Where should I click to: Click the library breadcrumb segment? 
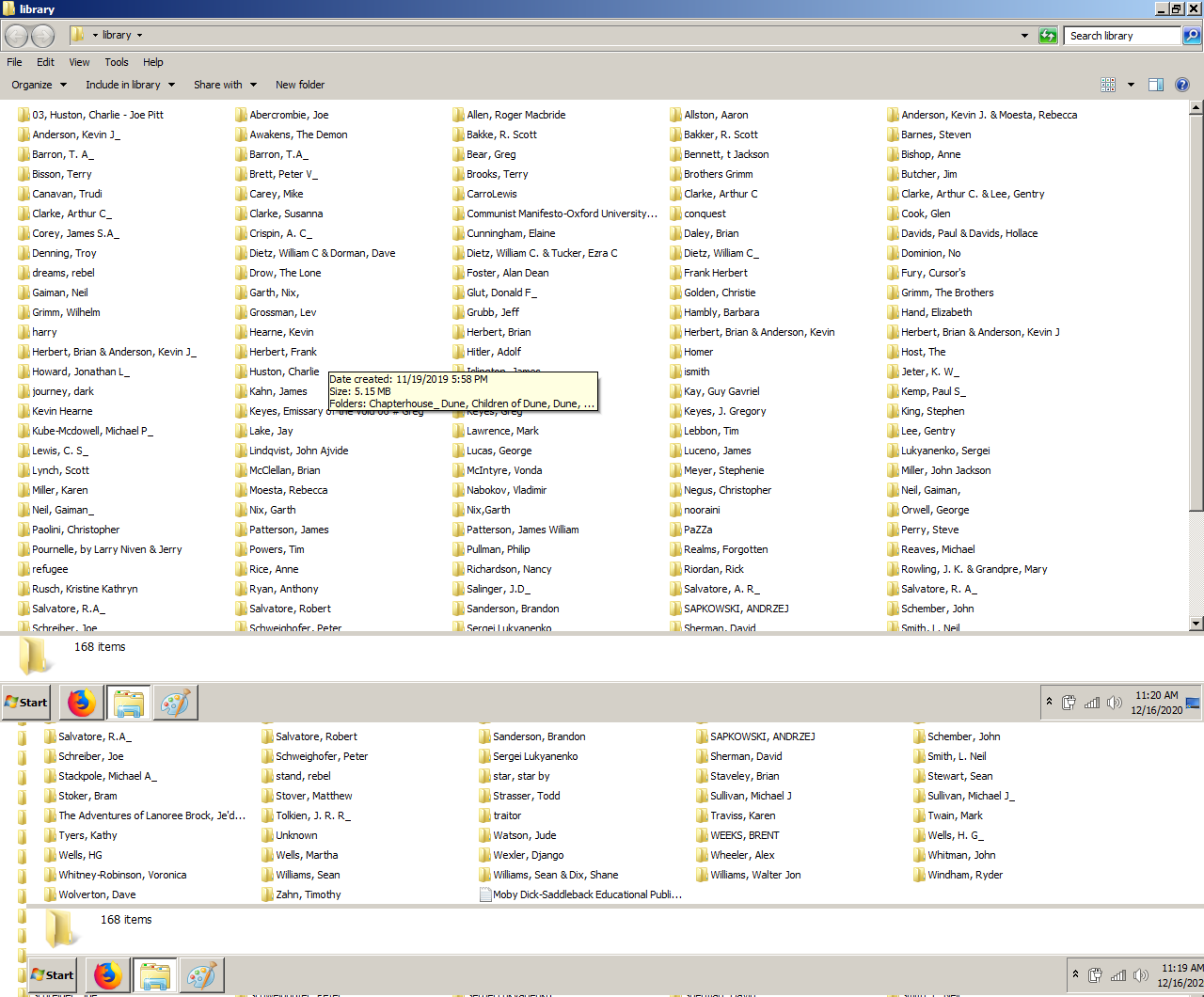[x=117, y=36]
